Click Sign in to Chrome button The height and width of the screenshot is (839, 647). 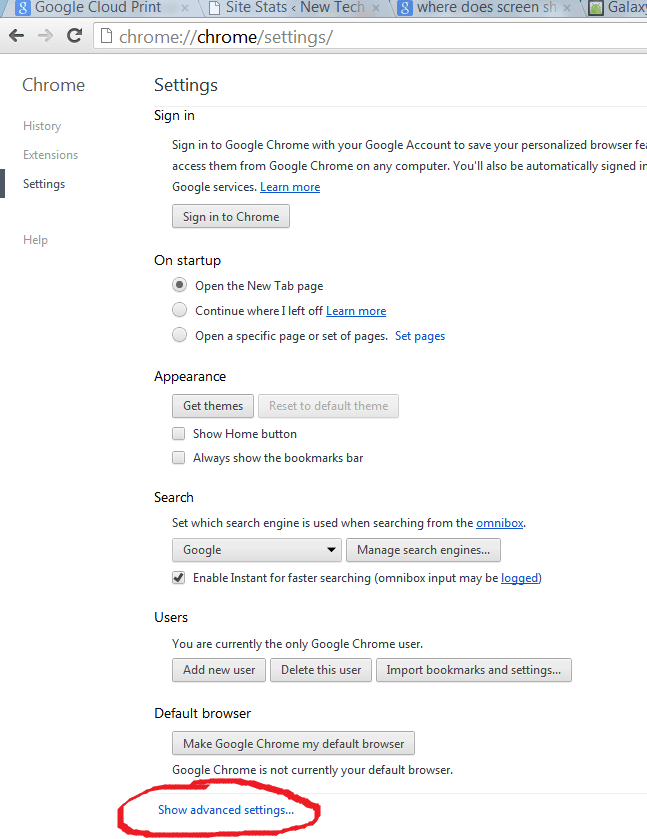(231, 217)
